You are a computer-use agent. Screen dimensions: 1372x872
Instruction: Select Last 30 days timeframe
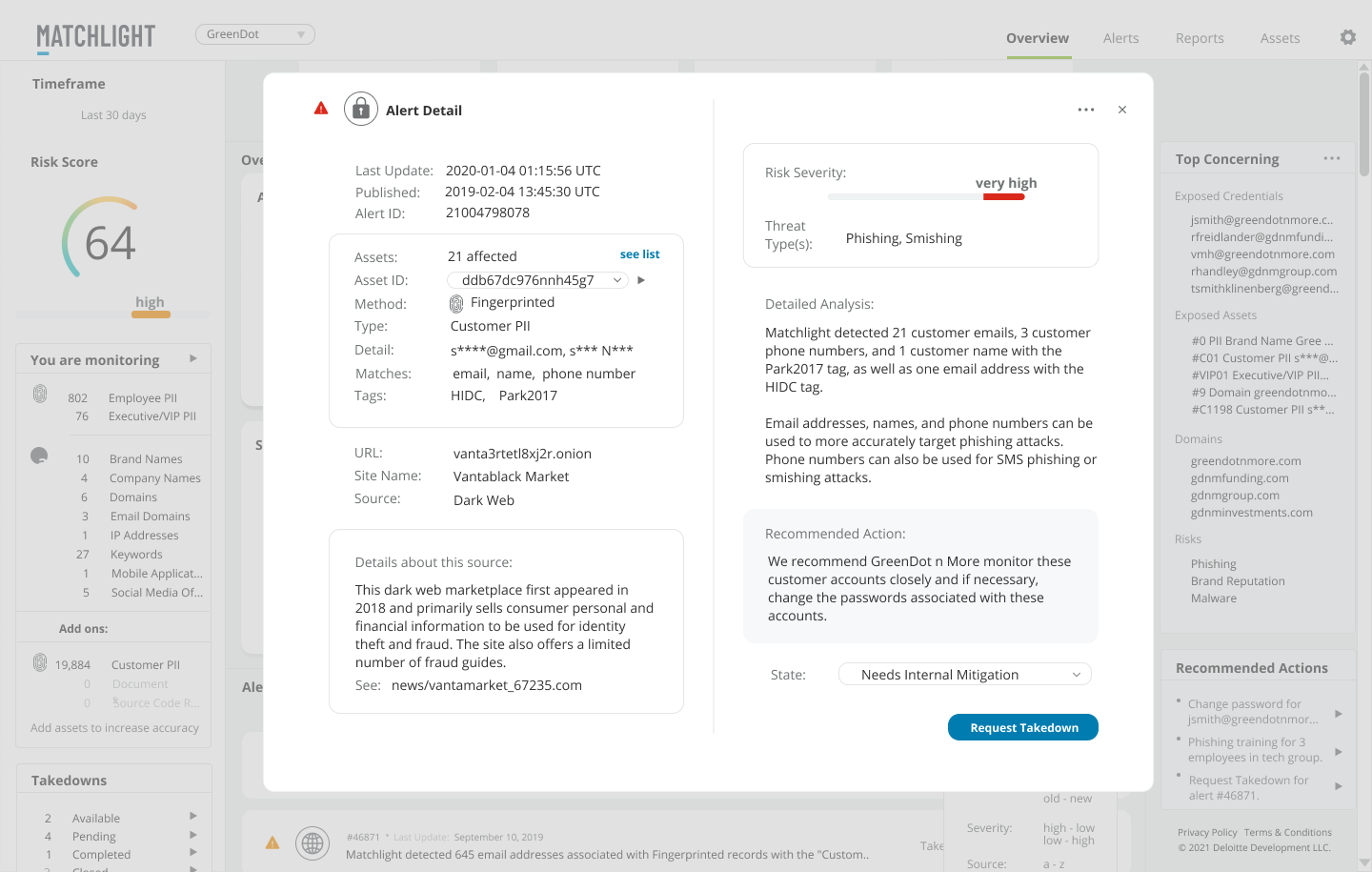tap(113, 115)
